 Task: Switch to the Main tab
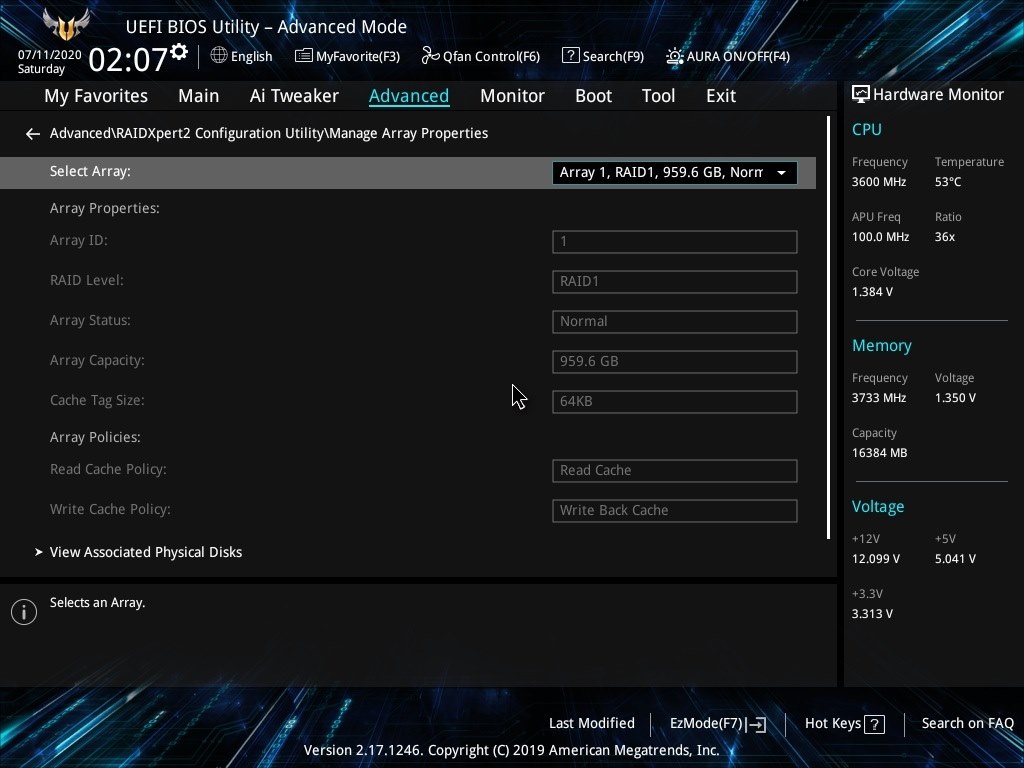[x=199, y=96]
